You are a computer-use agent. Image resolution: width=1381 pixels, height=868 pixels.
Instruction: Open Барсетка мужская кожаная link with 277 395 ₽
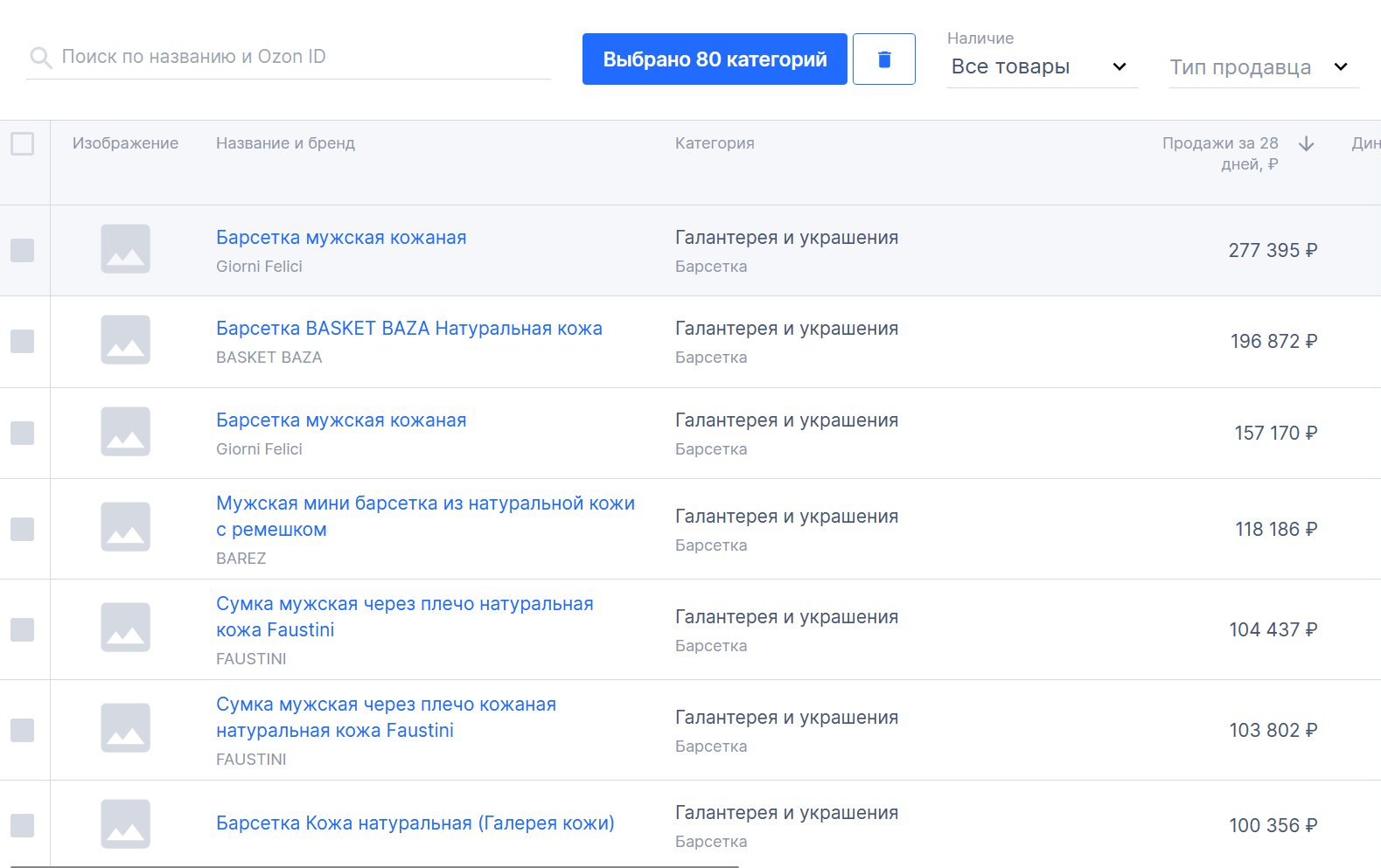coord(341,238)
